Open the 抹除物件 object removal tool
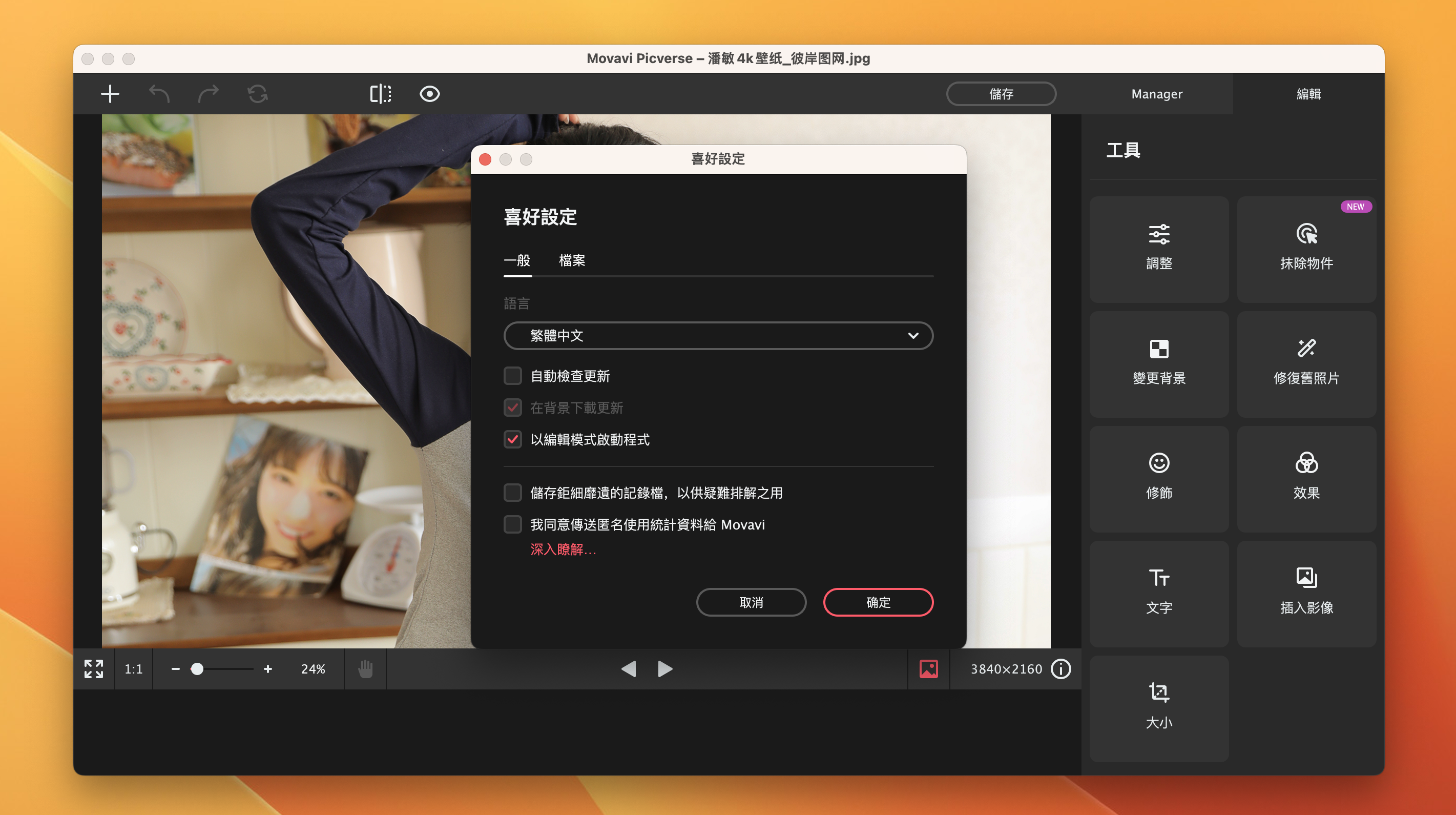 pyautogui.click(x=1306, y=249)
